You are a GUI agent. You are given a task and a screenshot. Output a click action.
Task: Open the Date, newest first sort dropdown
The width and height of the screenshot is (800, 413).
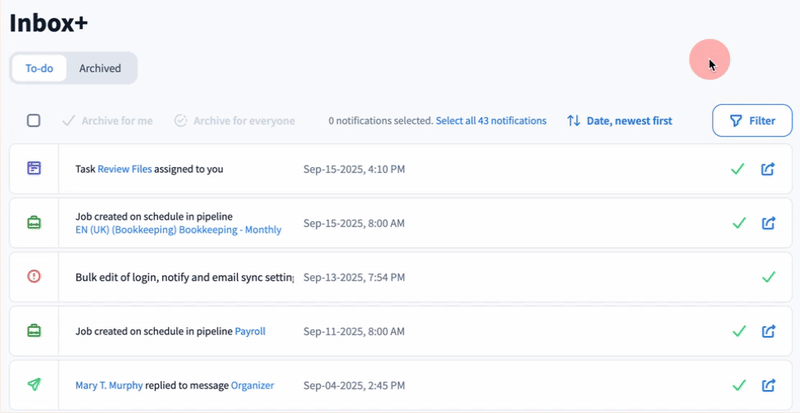619,121
